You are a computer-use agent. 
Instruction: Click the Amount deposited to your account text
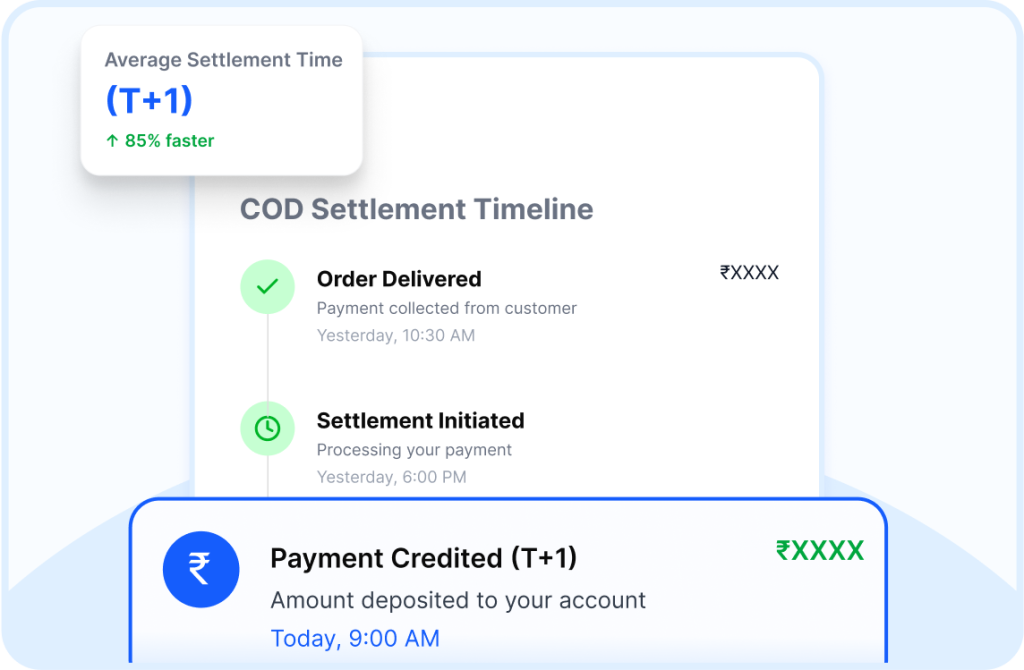[x=458, y=600]
